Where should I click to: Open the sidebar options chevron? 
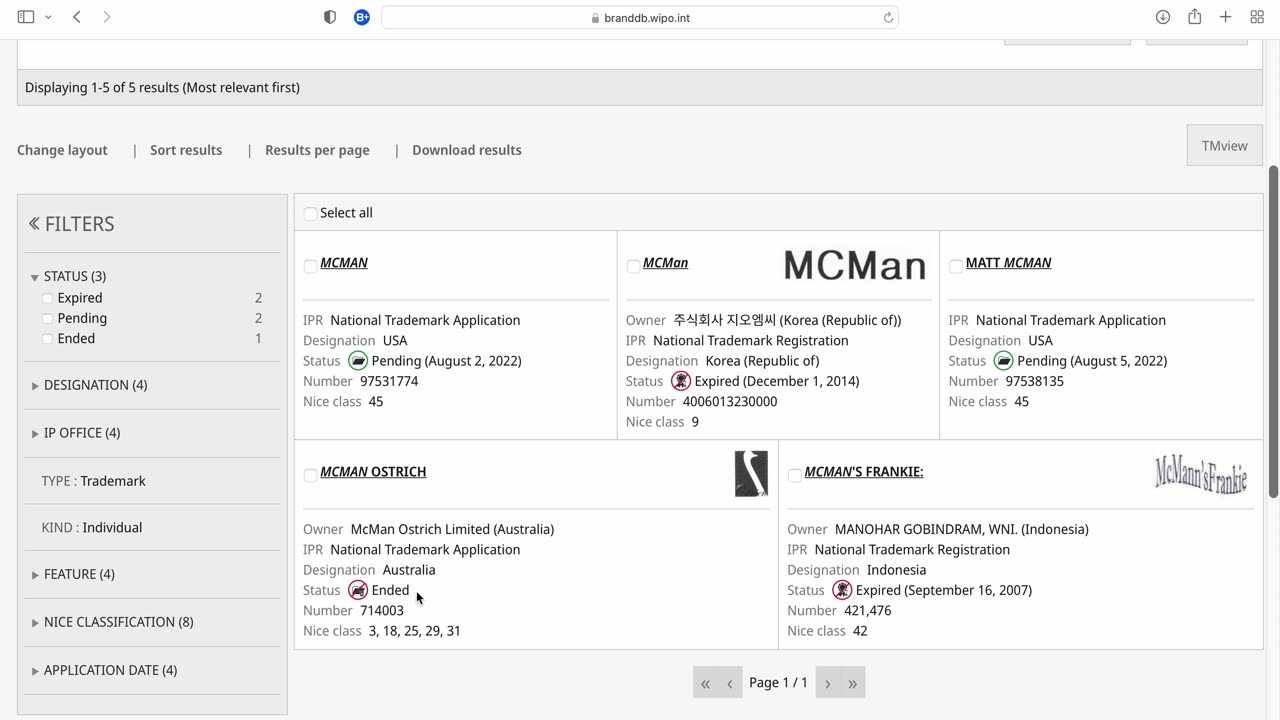coord(48,17)
